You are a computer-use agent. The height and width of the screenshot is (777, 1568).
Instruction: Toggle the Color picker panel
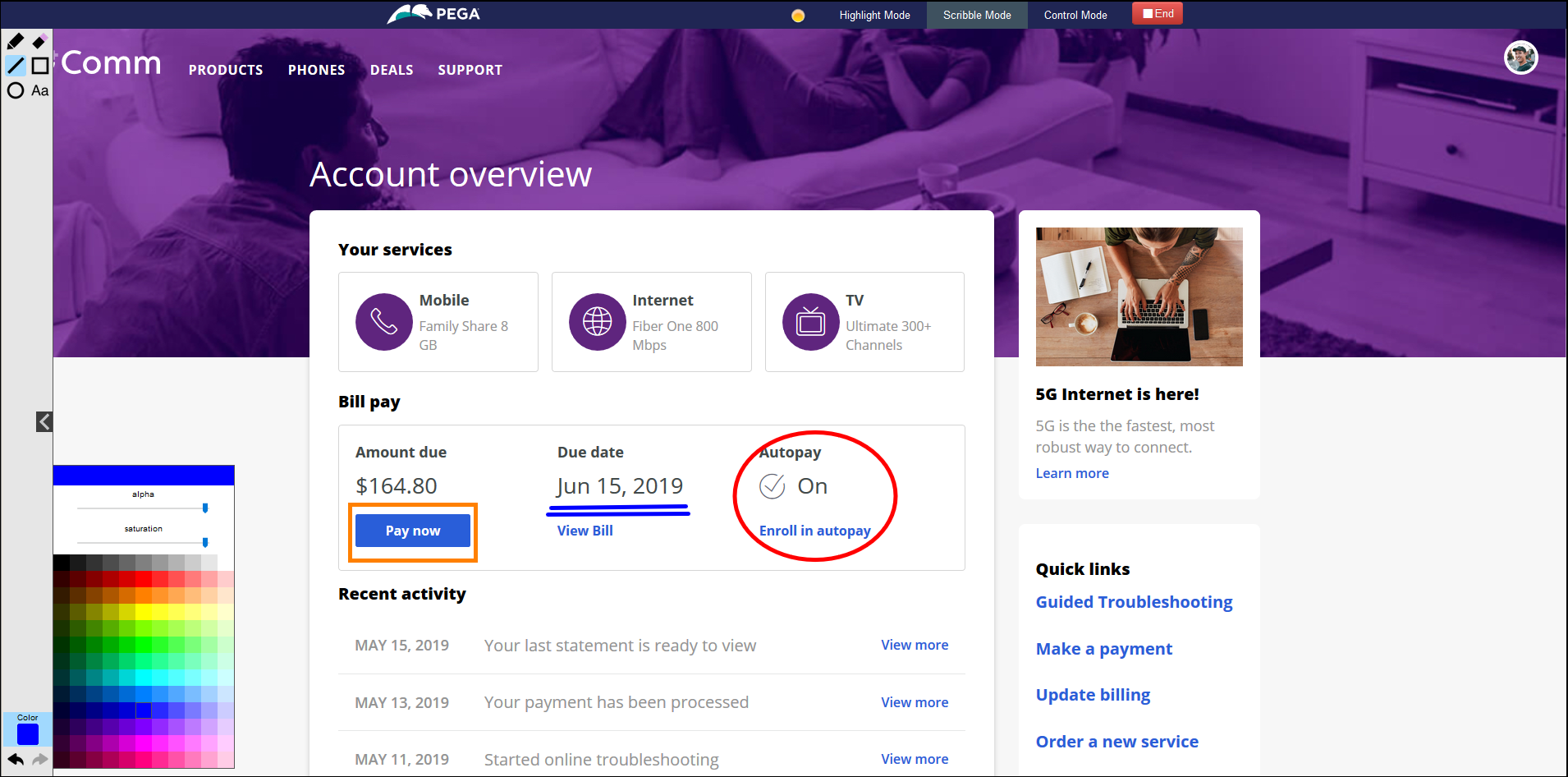coord(28,733)
